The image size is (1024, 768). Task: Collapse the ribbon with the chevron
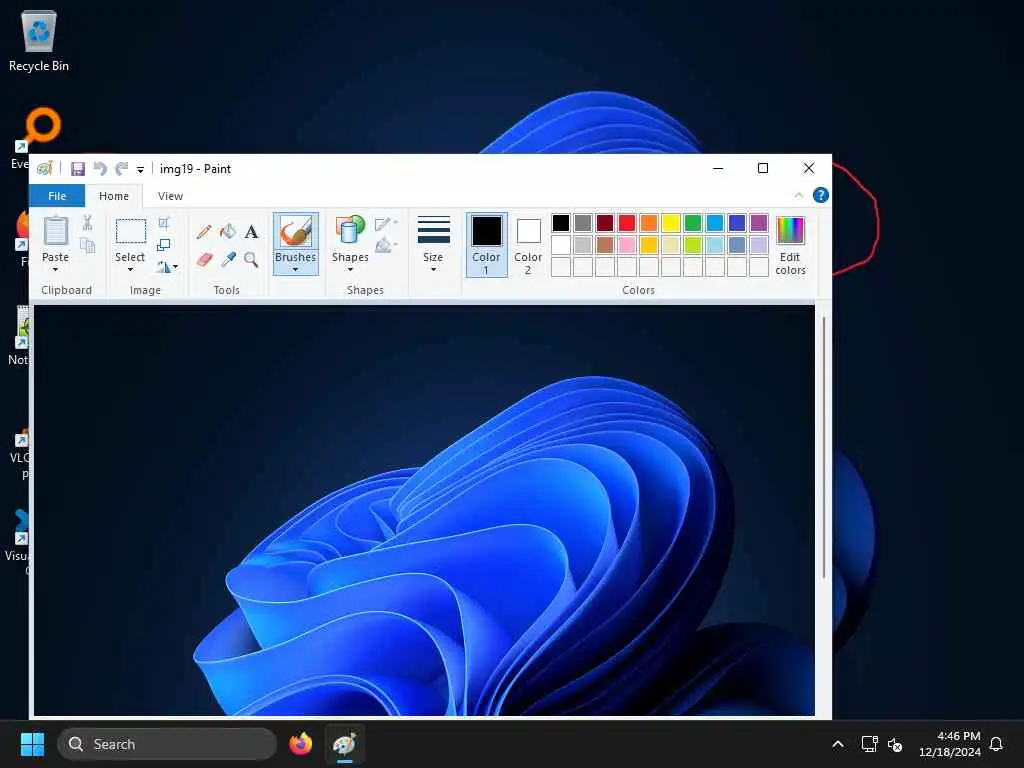pyautogui.click(x=799, y=195)
